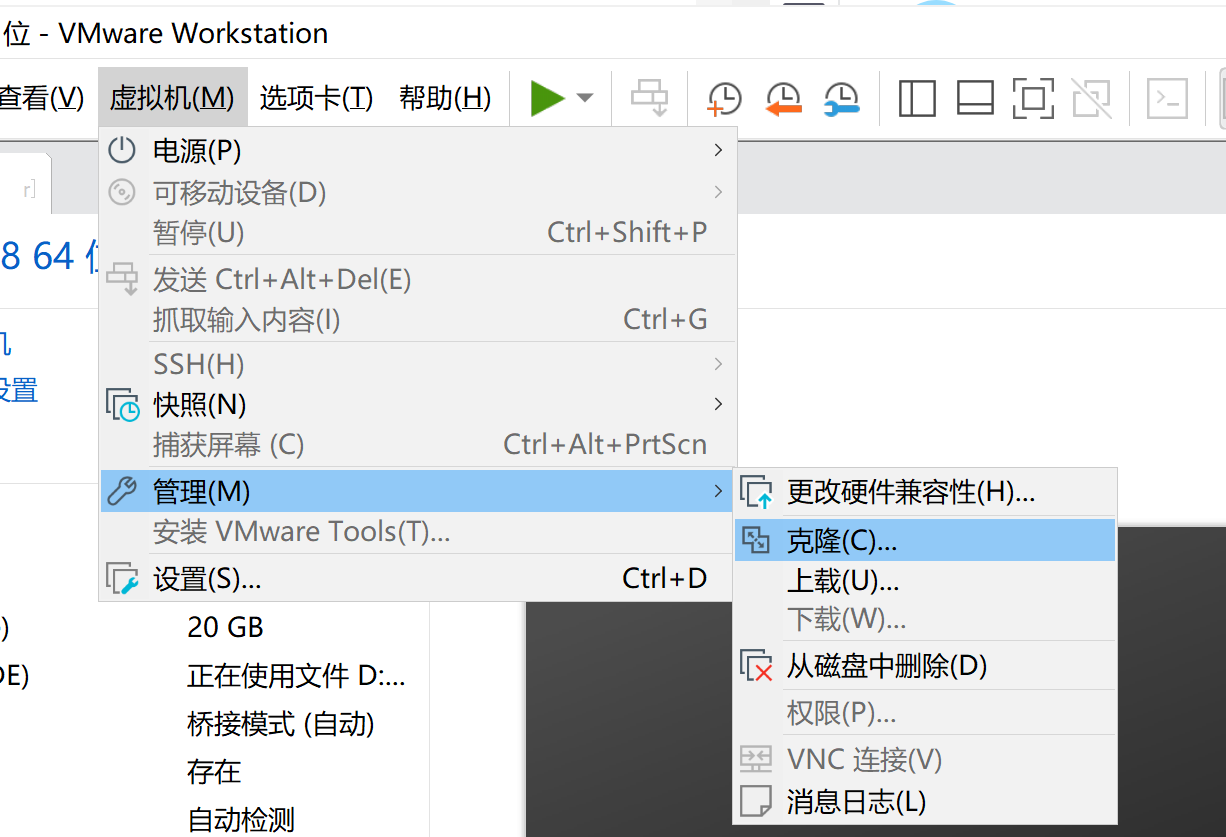Click the chevron arrow on SSH(H) row
The image size is (1226, 837).
point(718,364)
